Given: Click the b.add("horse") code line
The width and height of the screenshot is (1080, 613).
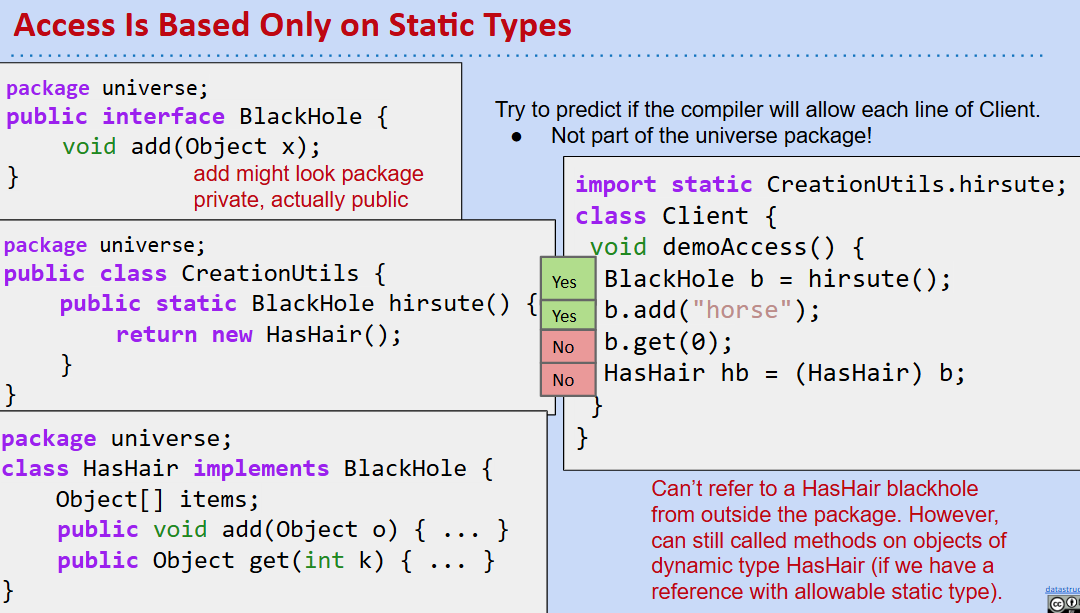Looking at the screenshot, I should pos(711,310).
